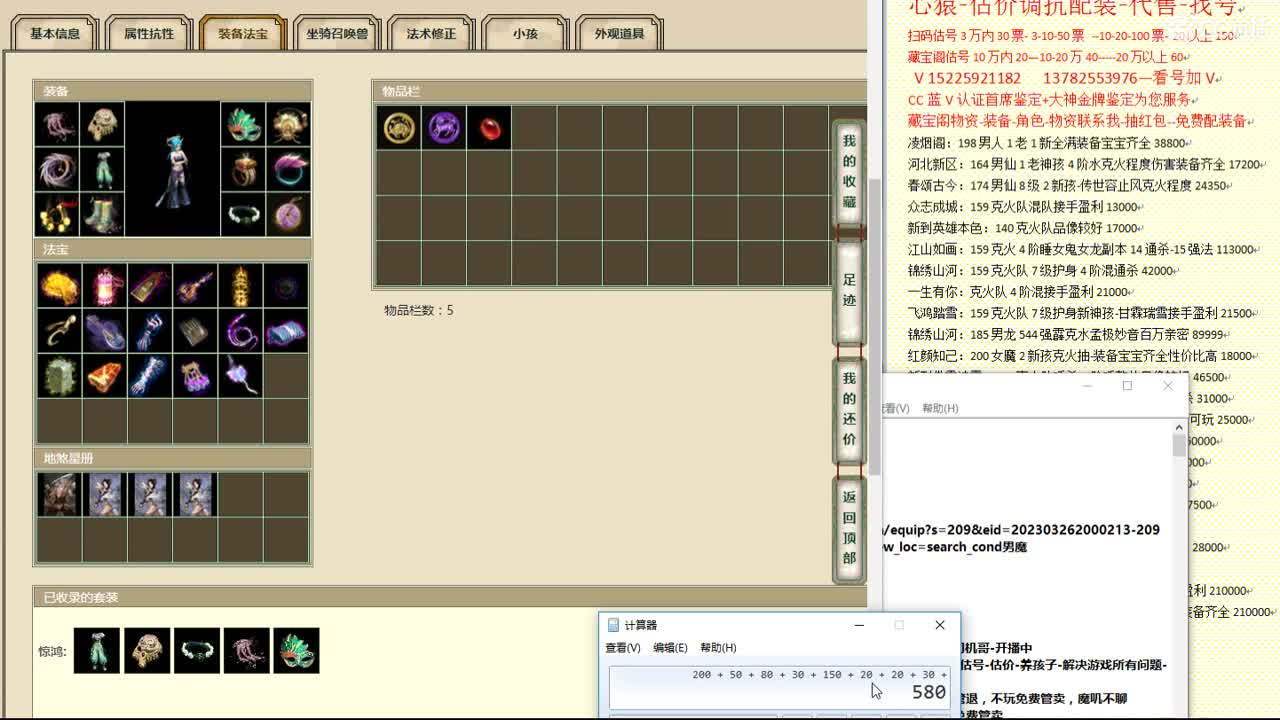Click the white bead bracelet in 装备 panel

point(243,214)
